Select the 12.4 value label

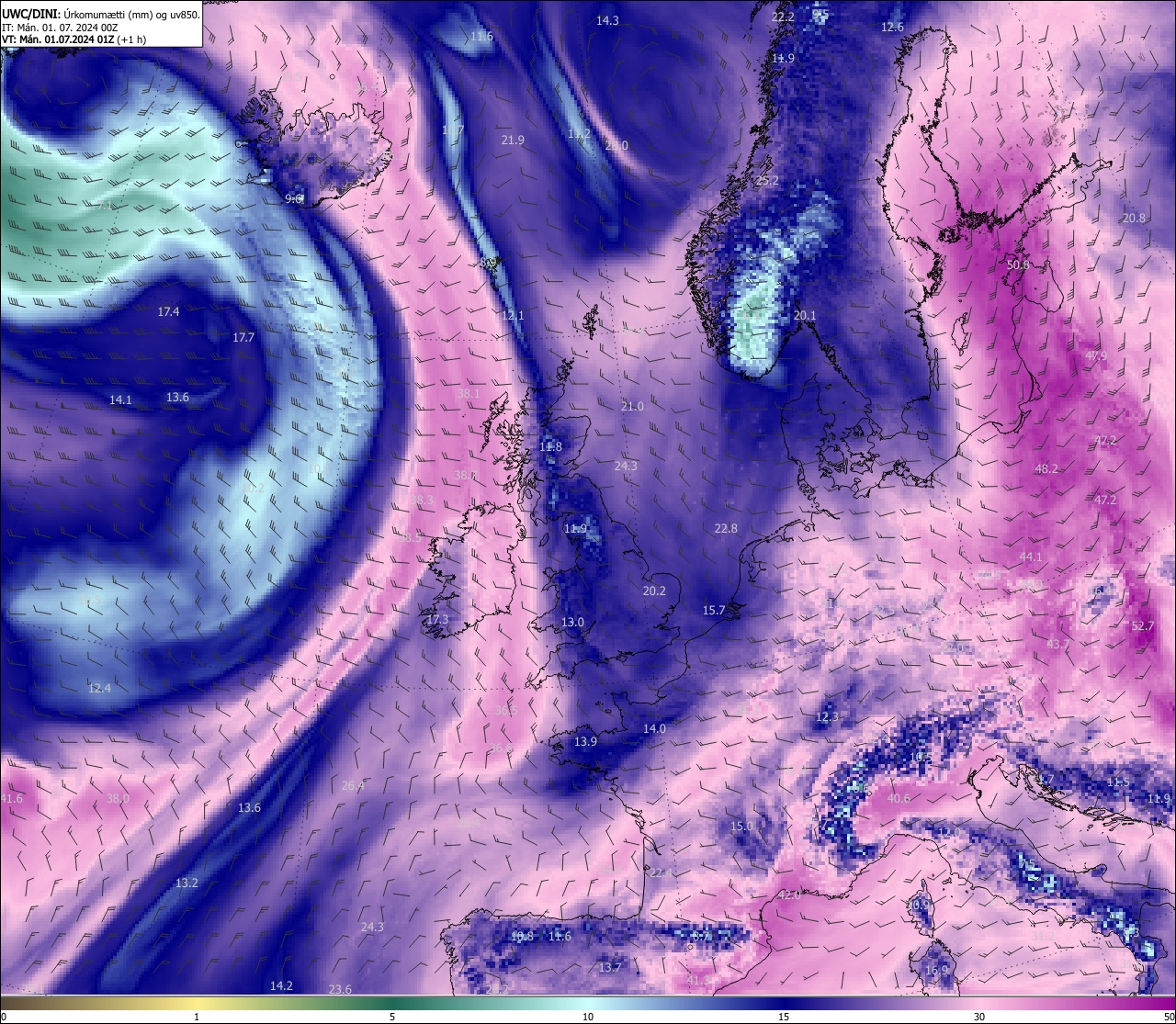[99, 689]
